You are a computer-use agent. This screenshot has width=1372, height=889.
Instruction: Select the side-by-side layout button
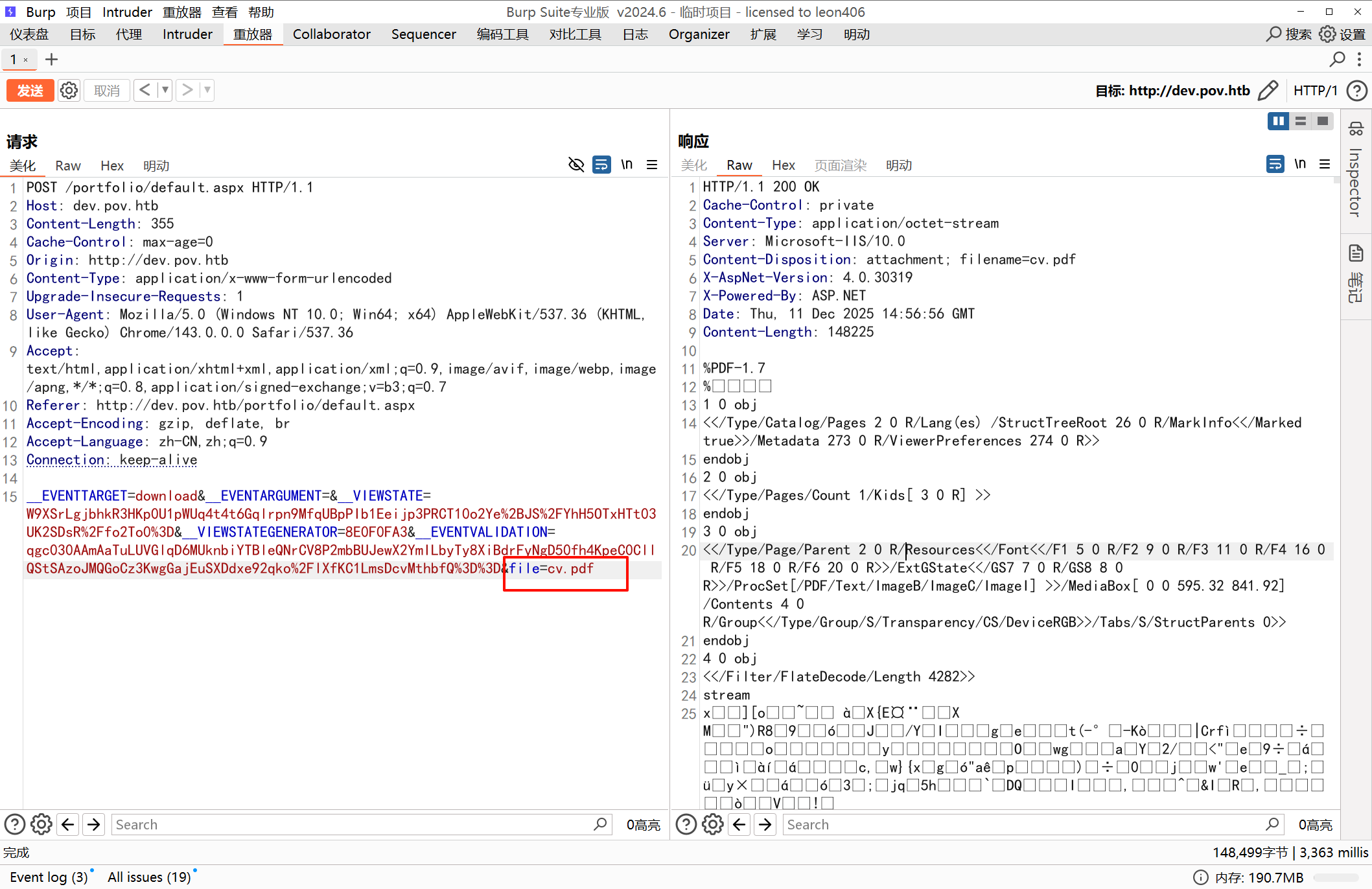pos(1278,121)
